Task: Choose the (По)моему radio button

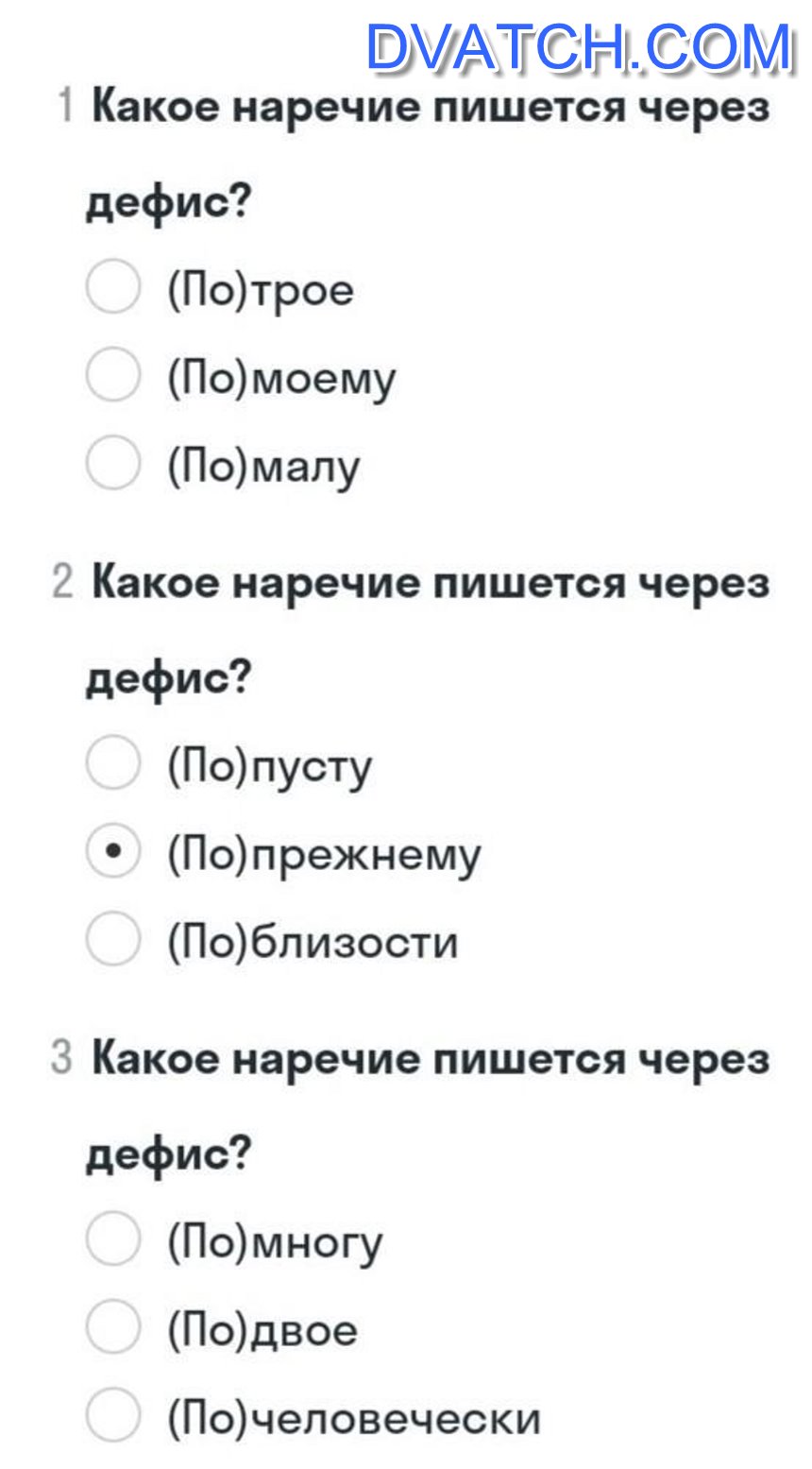Action: coord(113,375)
